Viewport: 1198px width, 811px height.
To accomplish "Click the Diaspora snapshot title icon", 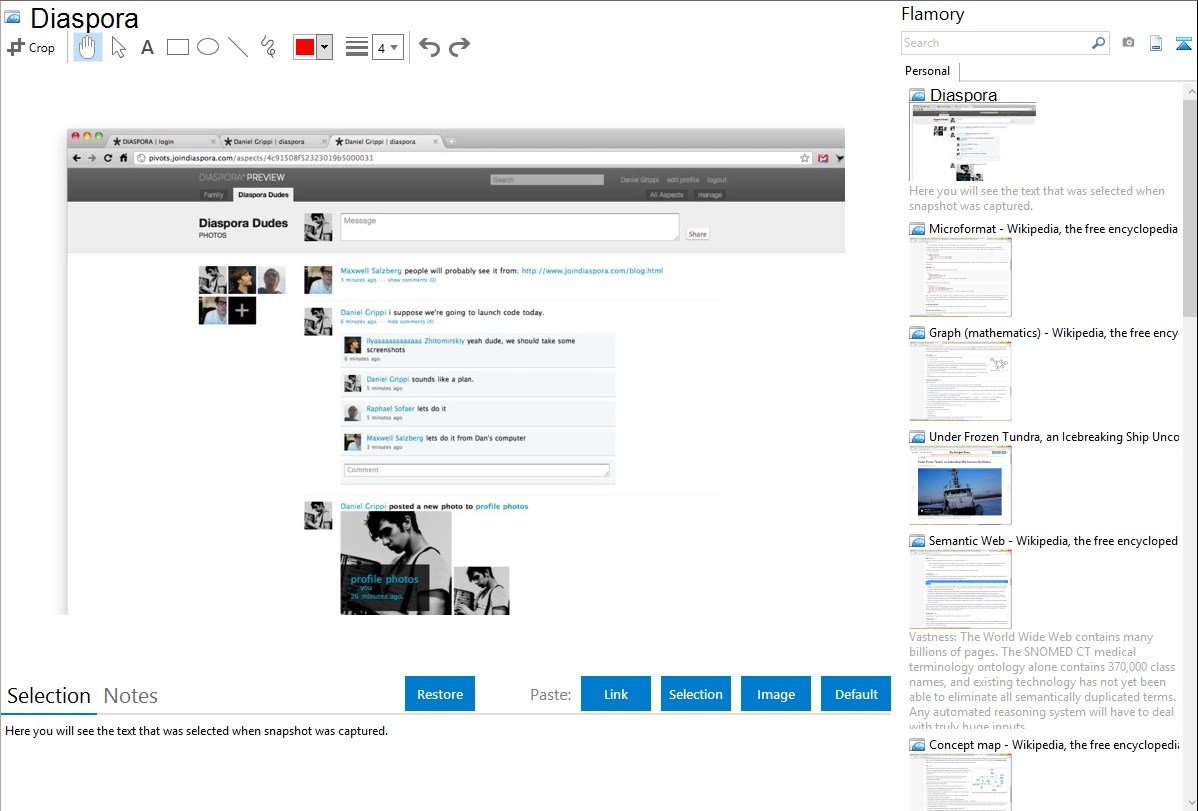I will point(12,17).
